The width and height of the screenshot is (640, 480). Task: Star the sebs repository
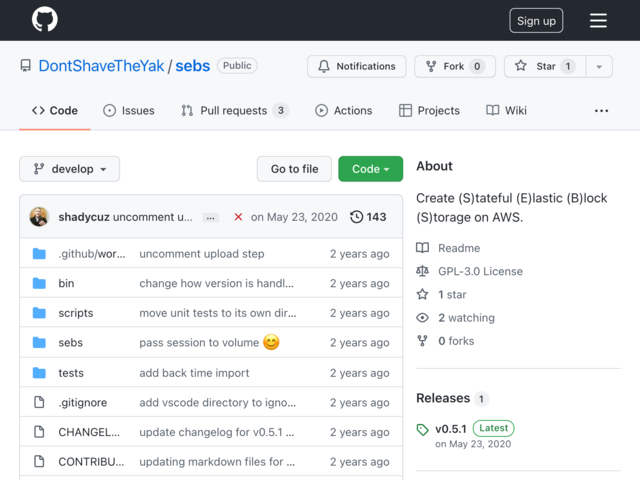coord(545,66)
